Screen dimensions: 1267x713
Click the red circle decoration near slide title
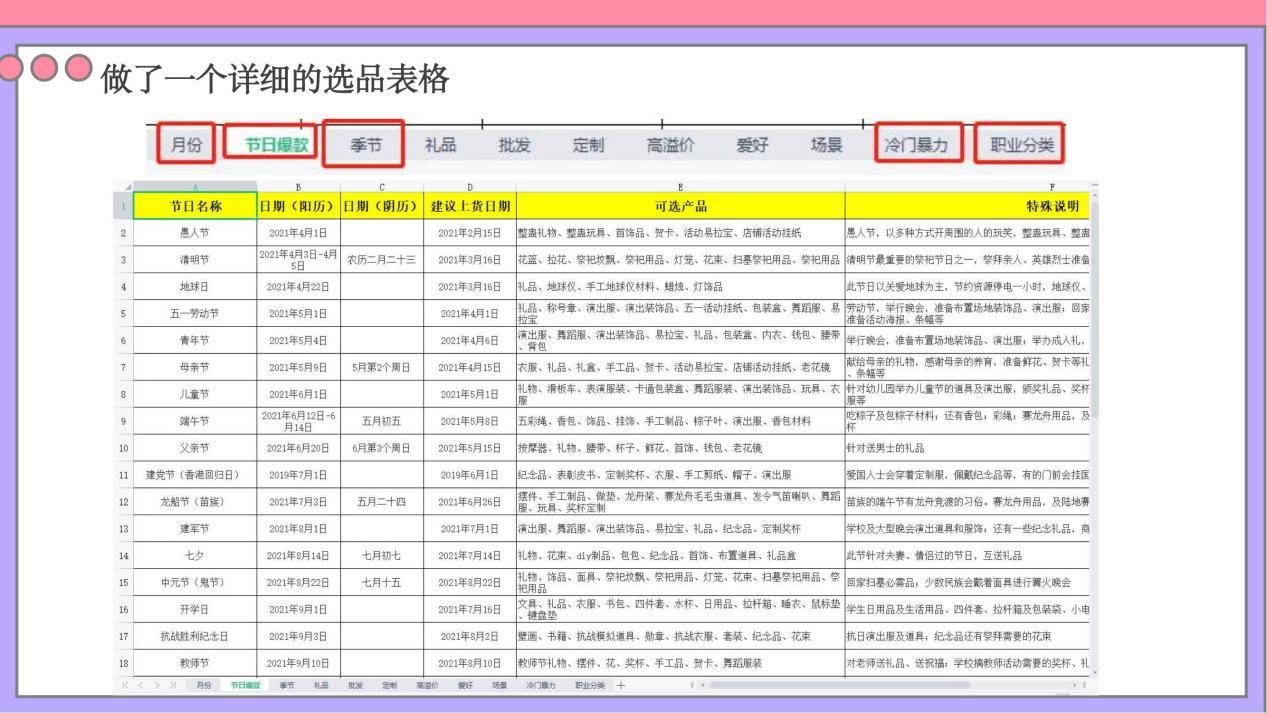pos(10,66)
